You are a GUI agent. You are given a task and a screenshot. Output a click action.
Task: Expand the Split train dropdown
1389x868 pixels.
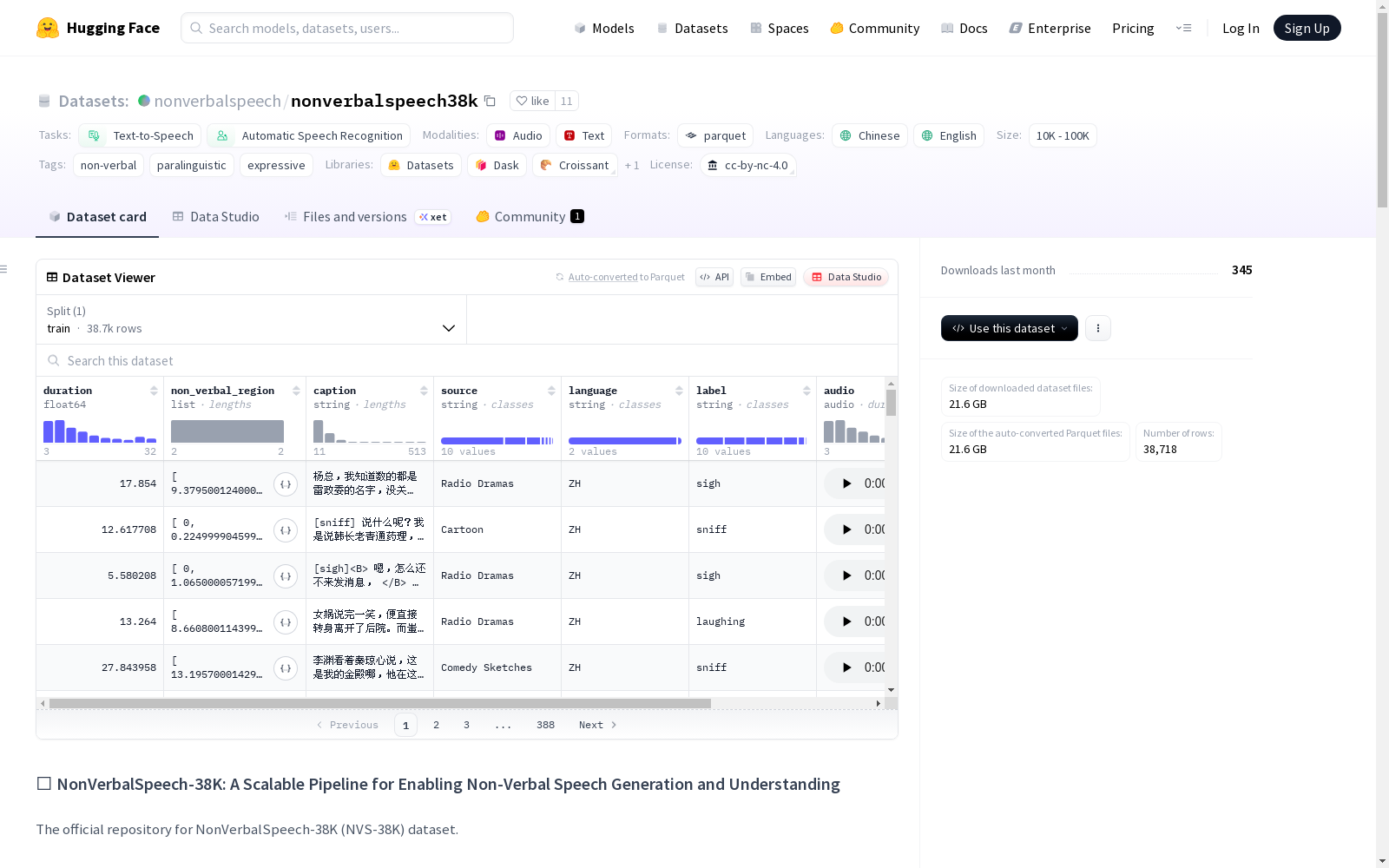[x=252, y=319]
